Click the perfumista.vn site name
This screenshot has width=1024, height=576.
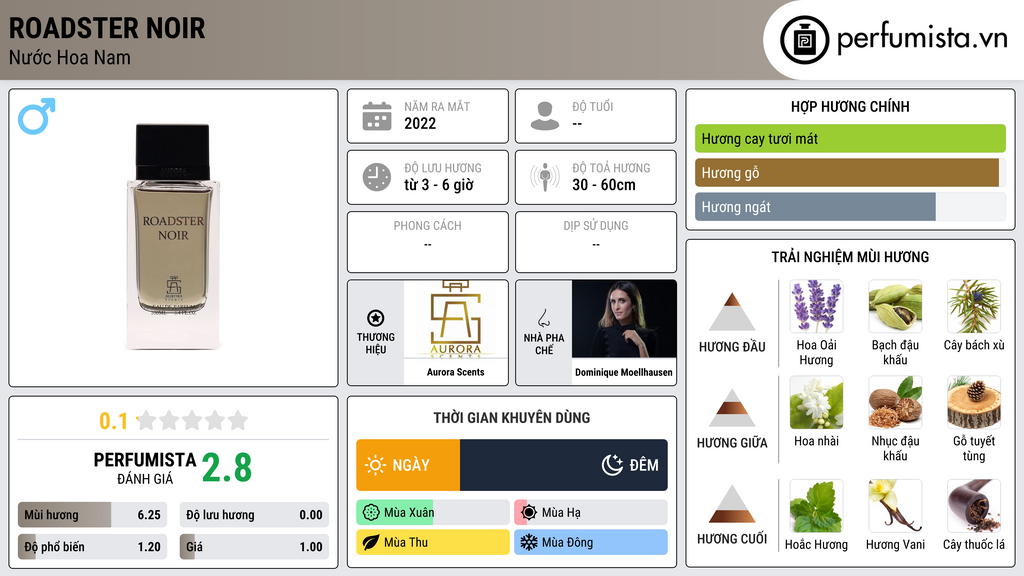[922, 39]
